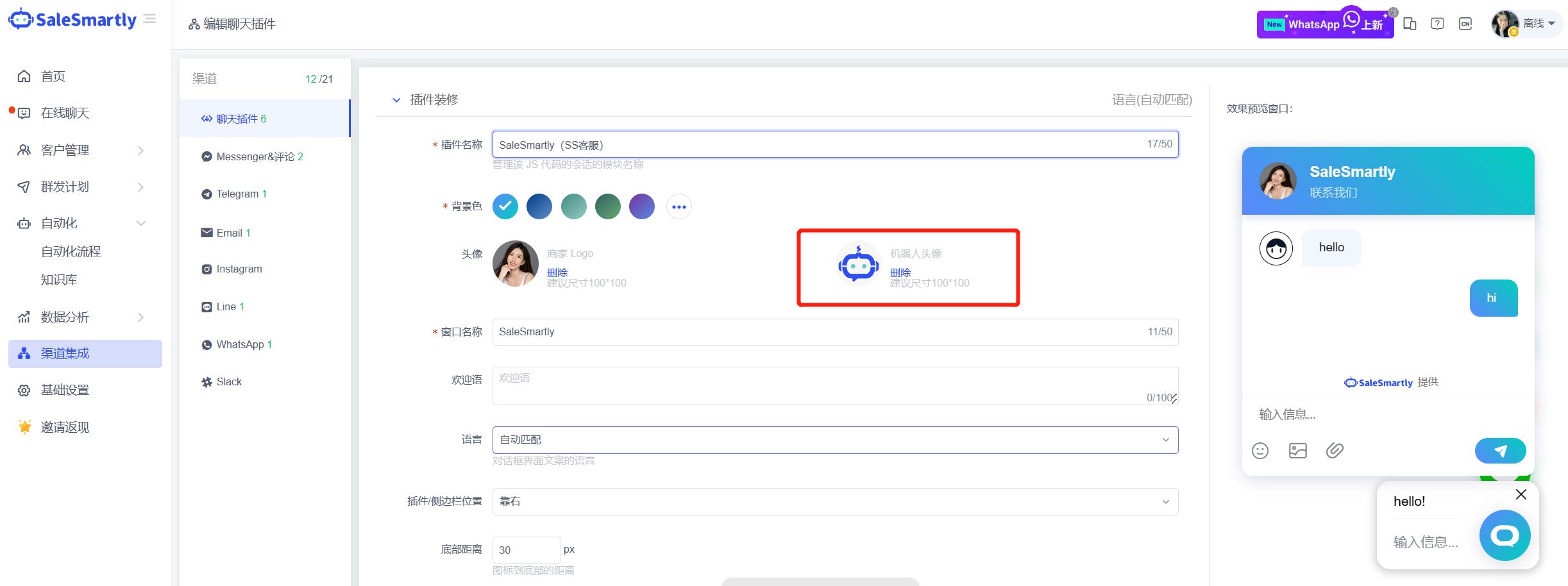The width and height of the screenshot is (1568, 586).
Task: Choose the purple background swatch
Action: pyautogui.click(x=642, y=206)
